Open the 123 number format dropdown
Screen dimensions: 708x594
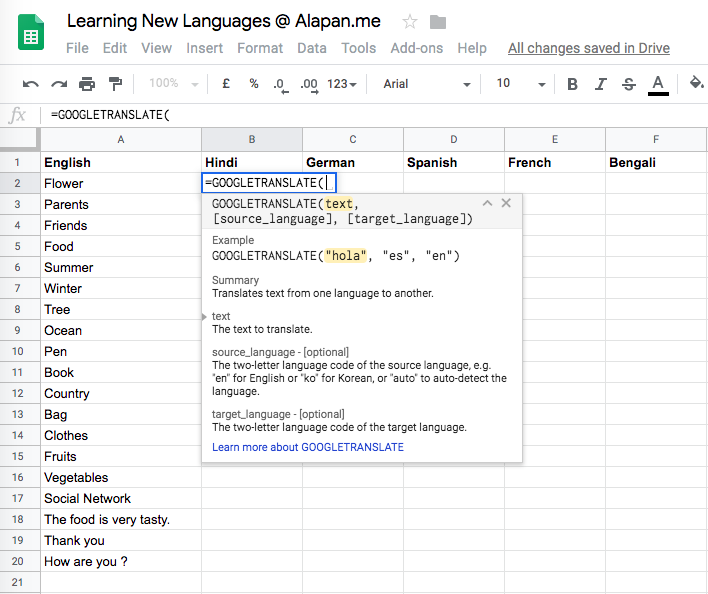pos(342,84)
